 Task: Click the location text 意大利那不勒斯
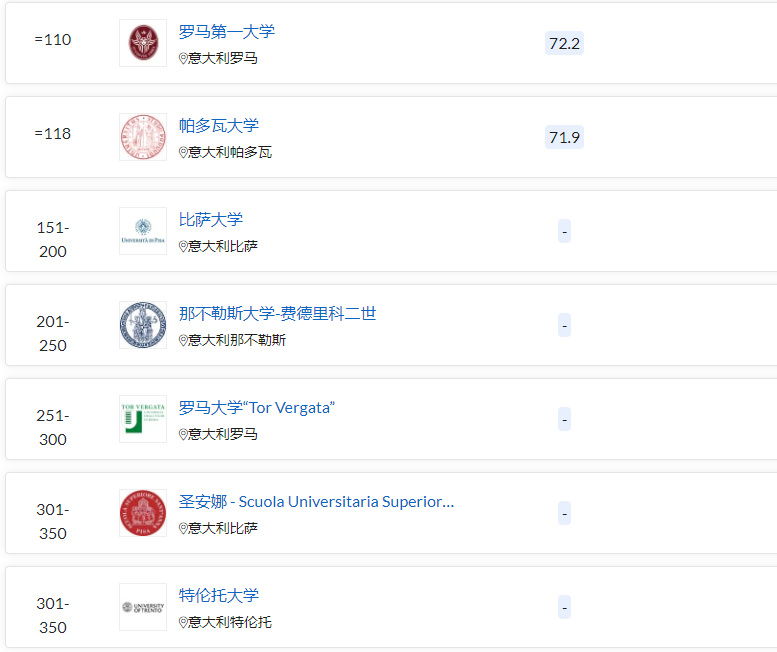[x=237, y=340]
